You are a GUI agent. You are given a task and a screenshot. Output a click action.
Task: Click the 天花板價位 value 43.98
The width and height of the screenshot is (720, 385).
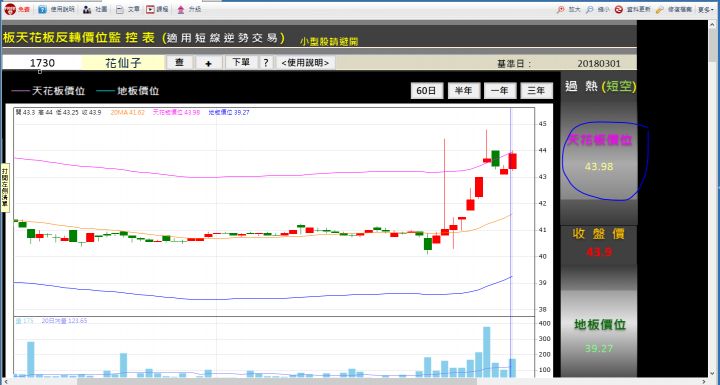click(599, 167)
